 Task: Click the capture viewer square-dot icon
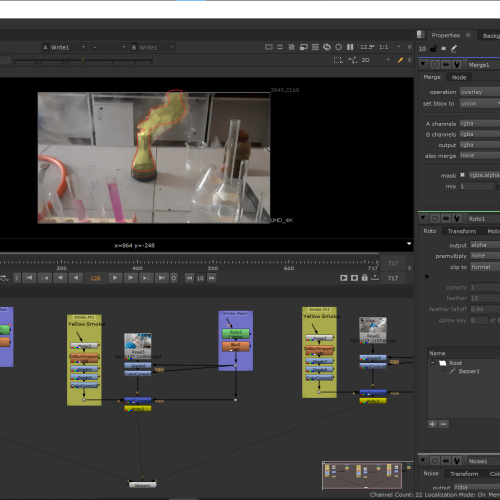point(354,278)
